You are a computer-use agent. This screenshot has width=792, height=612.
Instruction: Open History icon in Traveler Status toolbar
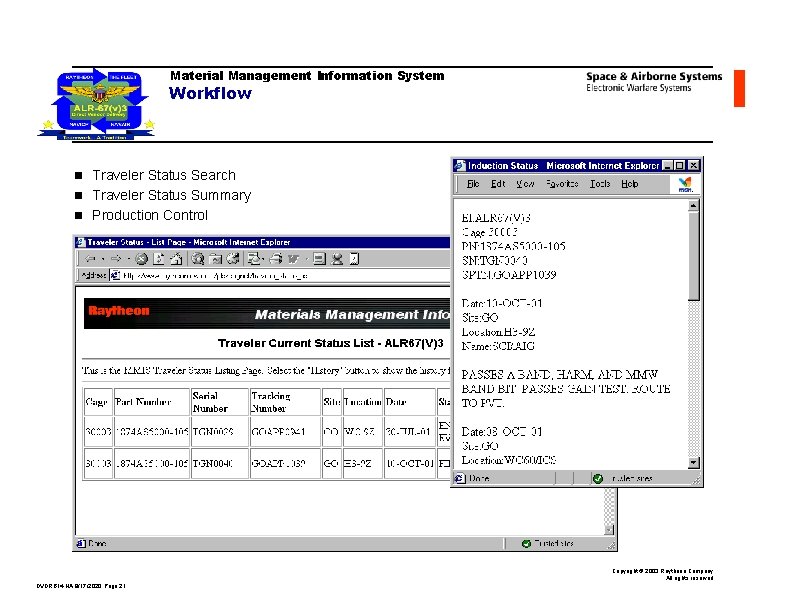232,259
